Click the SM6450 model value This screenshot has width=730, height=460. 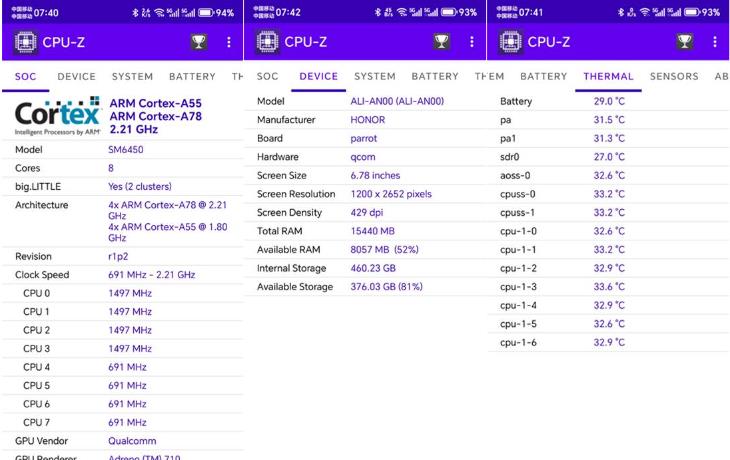[126, 149]
